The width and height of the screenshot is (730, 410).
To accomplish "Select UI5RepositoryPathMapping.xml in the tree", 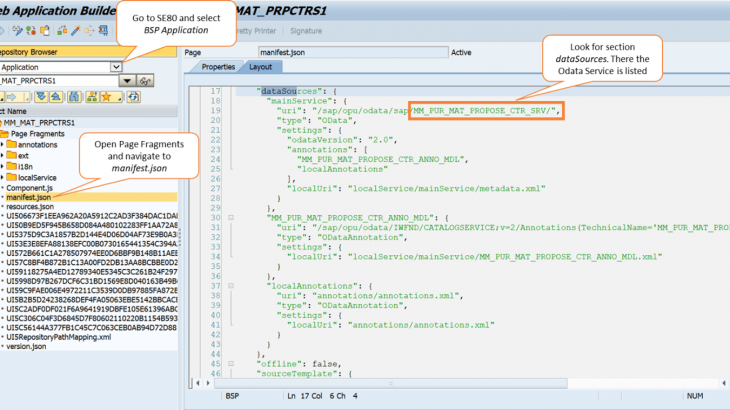I will pos(59,337).
